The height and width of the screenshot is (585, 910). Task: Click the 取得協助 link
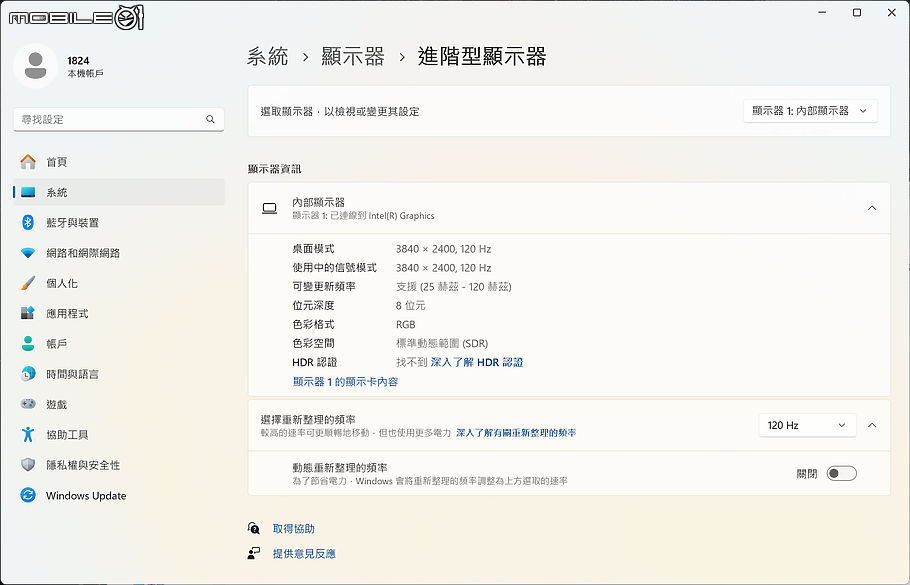[294, 529]
